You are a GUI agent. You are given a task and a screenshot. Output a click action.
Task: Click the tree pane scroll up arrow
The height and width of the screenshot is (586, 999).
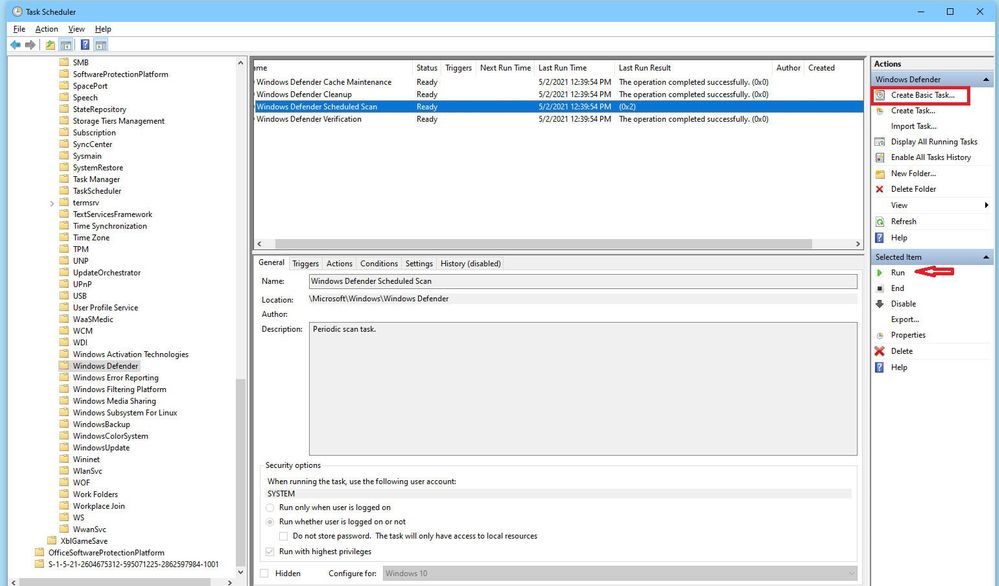click(x=240, y=62)
